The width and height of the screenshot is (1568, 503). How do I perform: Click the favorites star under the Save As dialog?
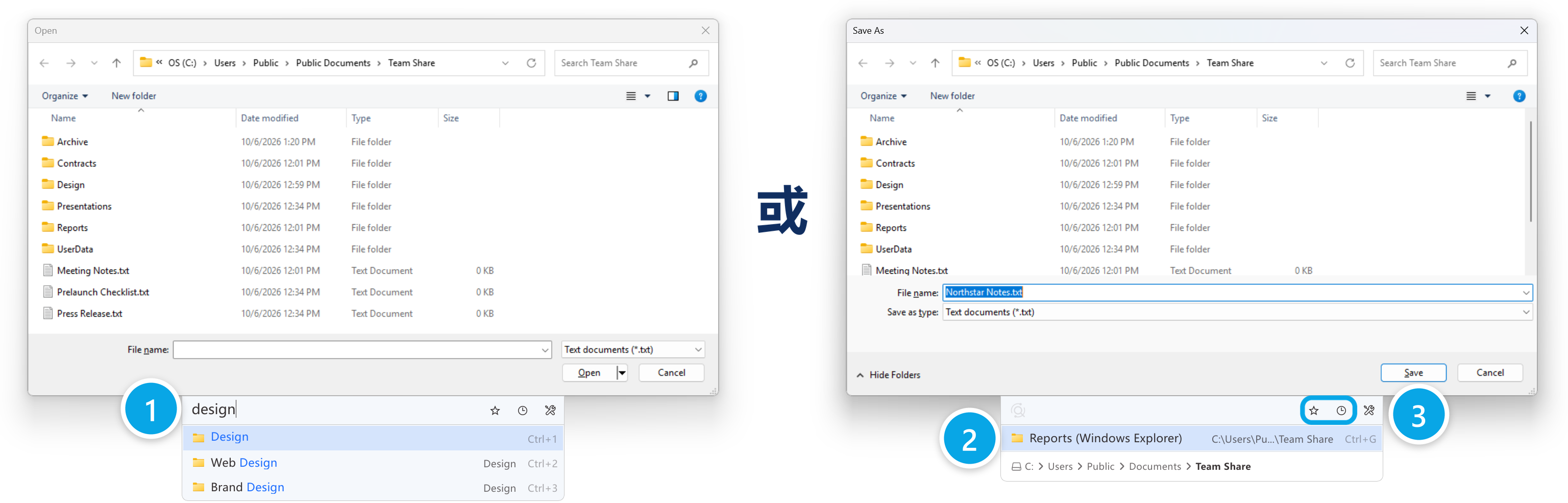[x=1314, y=411]
